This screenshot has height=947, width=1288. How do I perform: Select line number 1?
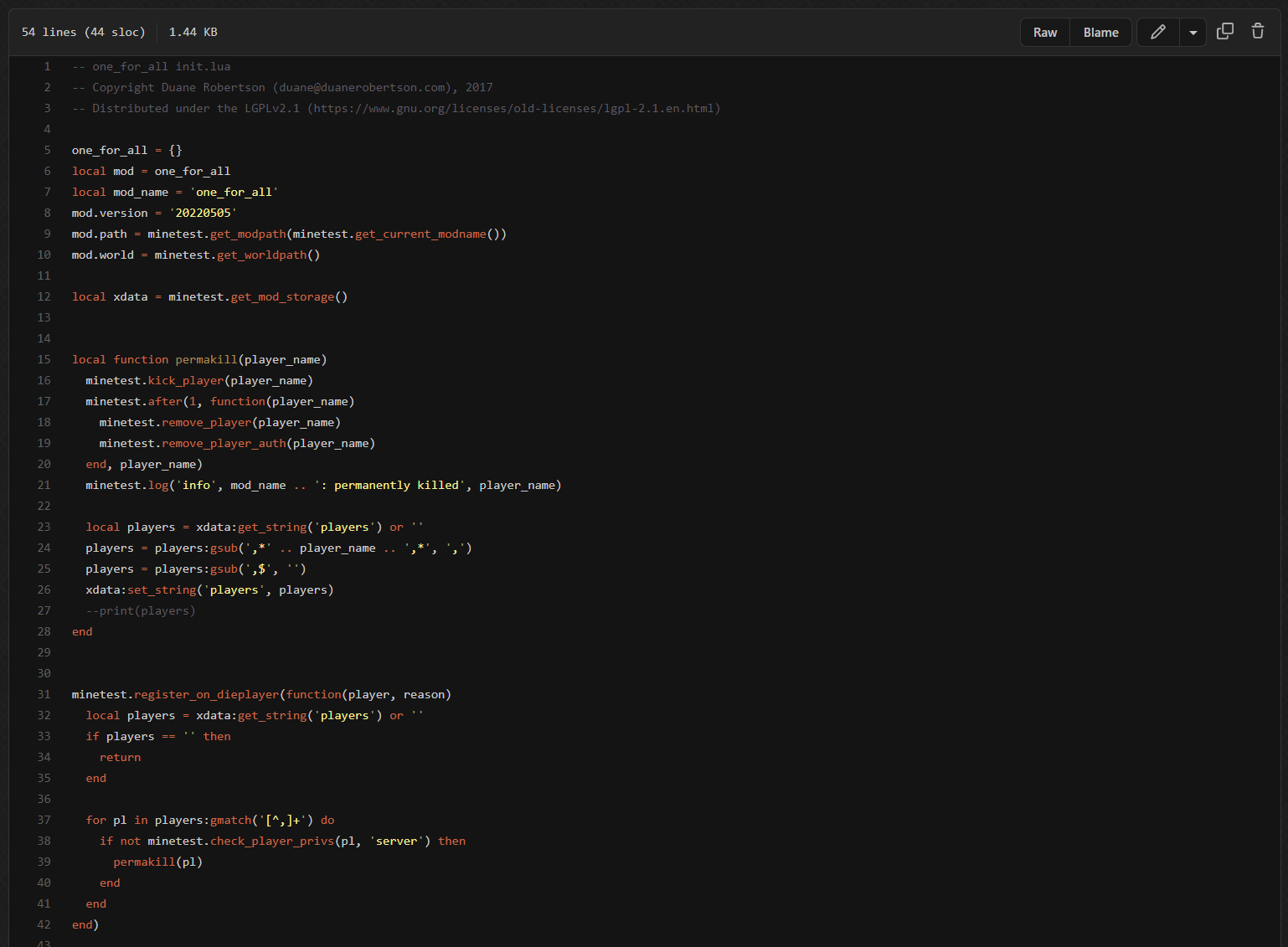tap(47, 67)
